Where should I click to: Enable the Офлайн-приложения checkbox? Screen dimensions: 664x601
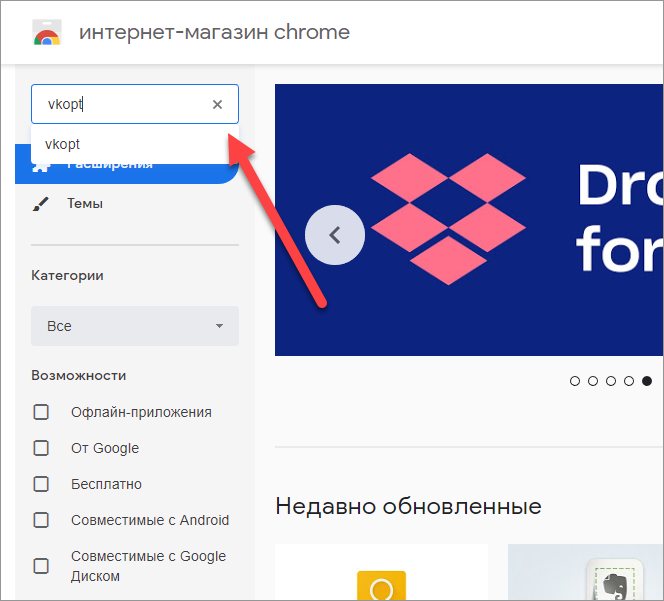point(41,412)
